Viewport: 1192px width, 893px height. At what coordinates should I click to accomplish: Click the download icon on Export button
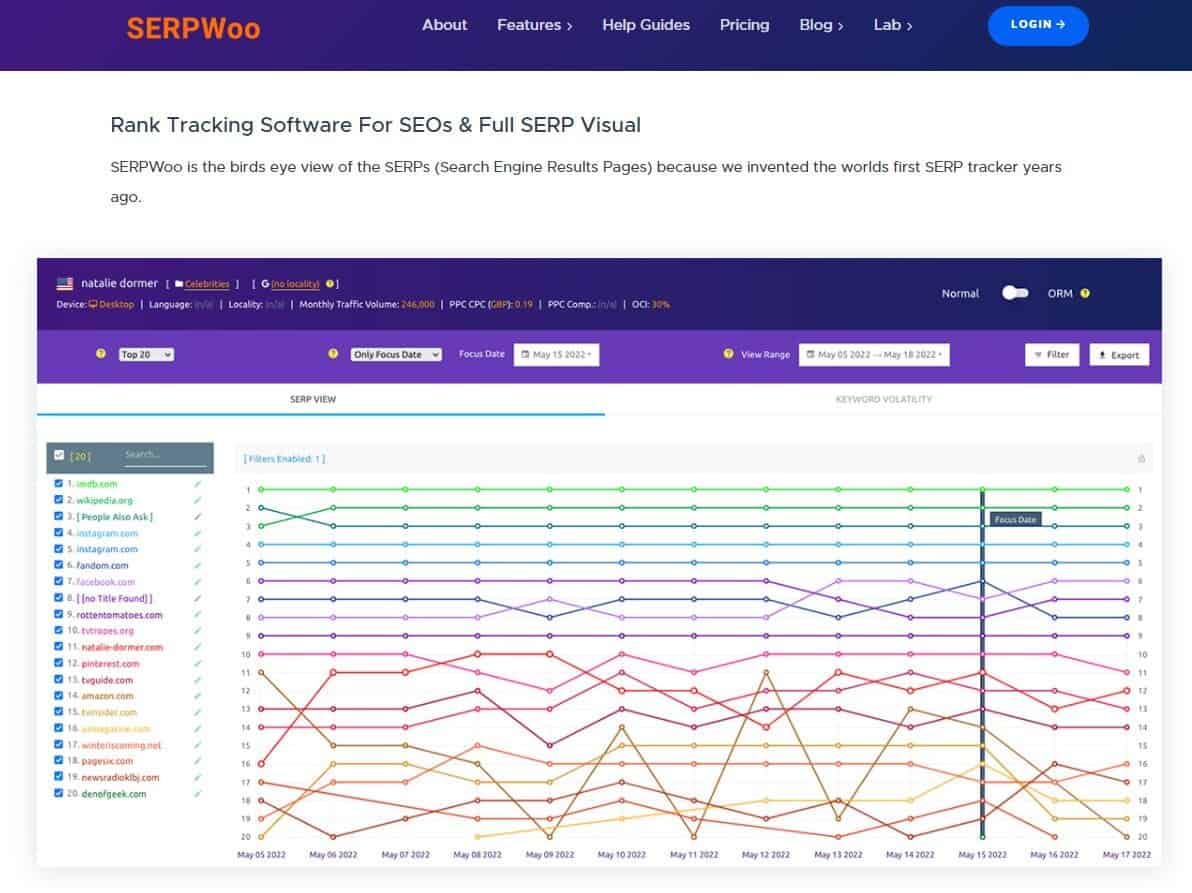(x=1102, y=355)
